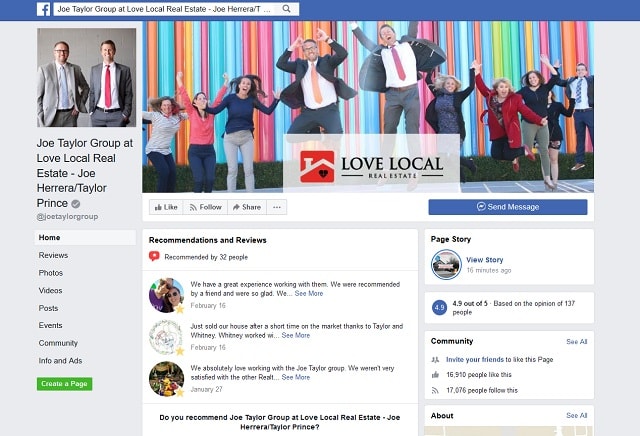Viewport: 640px width, 436px height.
Task: Click the Recommendations and Reviews heading
Action: [x=207, y=240]
